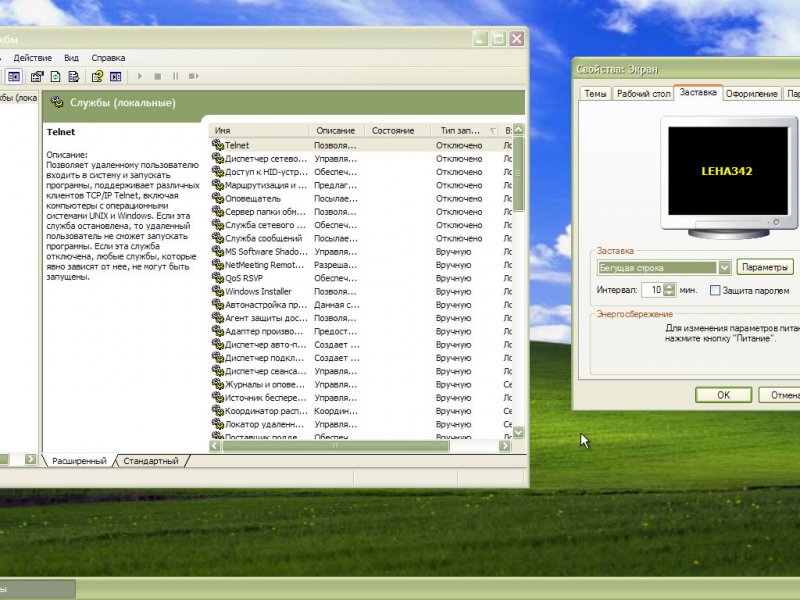Increase the Интервал value with up arrow
The image size is (800, 600).
tap(669, 287)
